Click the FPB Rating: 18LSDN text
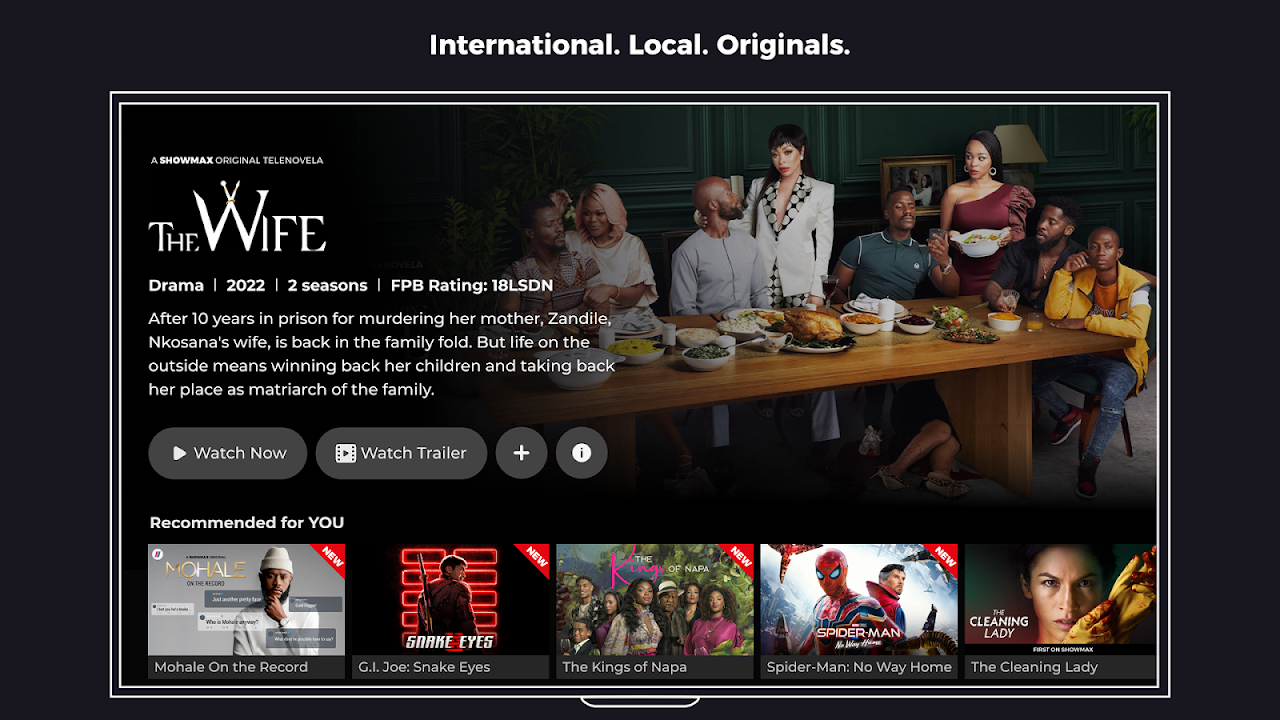This screenshot has width=1280, height=720. (472, 285)
